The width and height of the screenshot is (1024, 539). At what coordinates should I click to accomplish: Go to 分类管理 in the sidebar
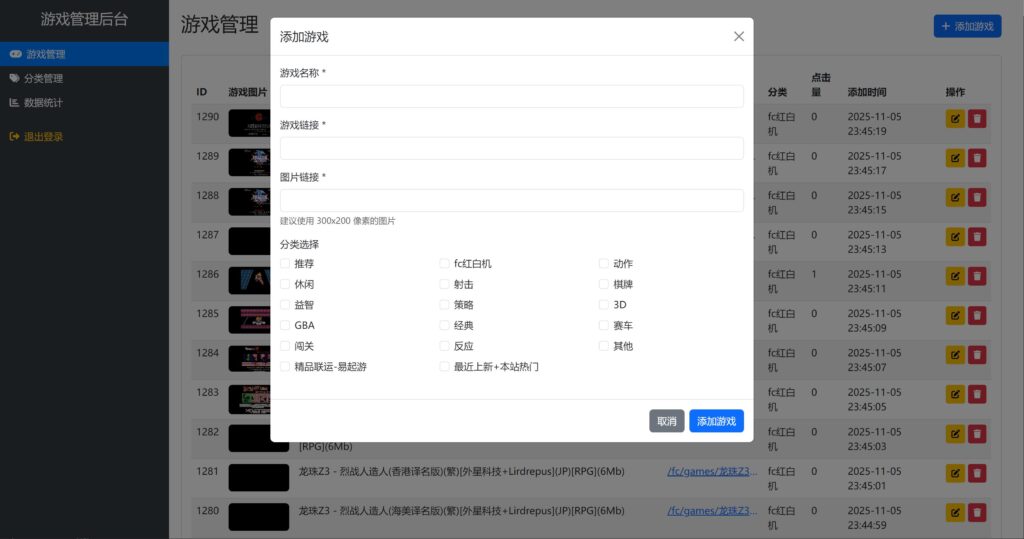pyautogui.click(x=84, y=78)
